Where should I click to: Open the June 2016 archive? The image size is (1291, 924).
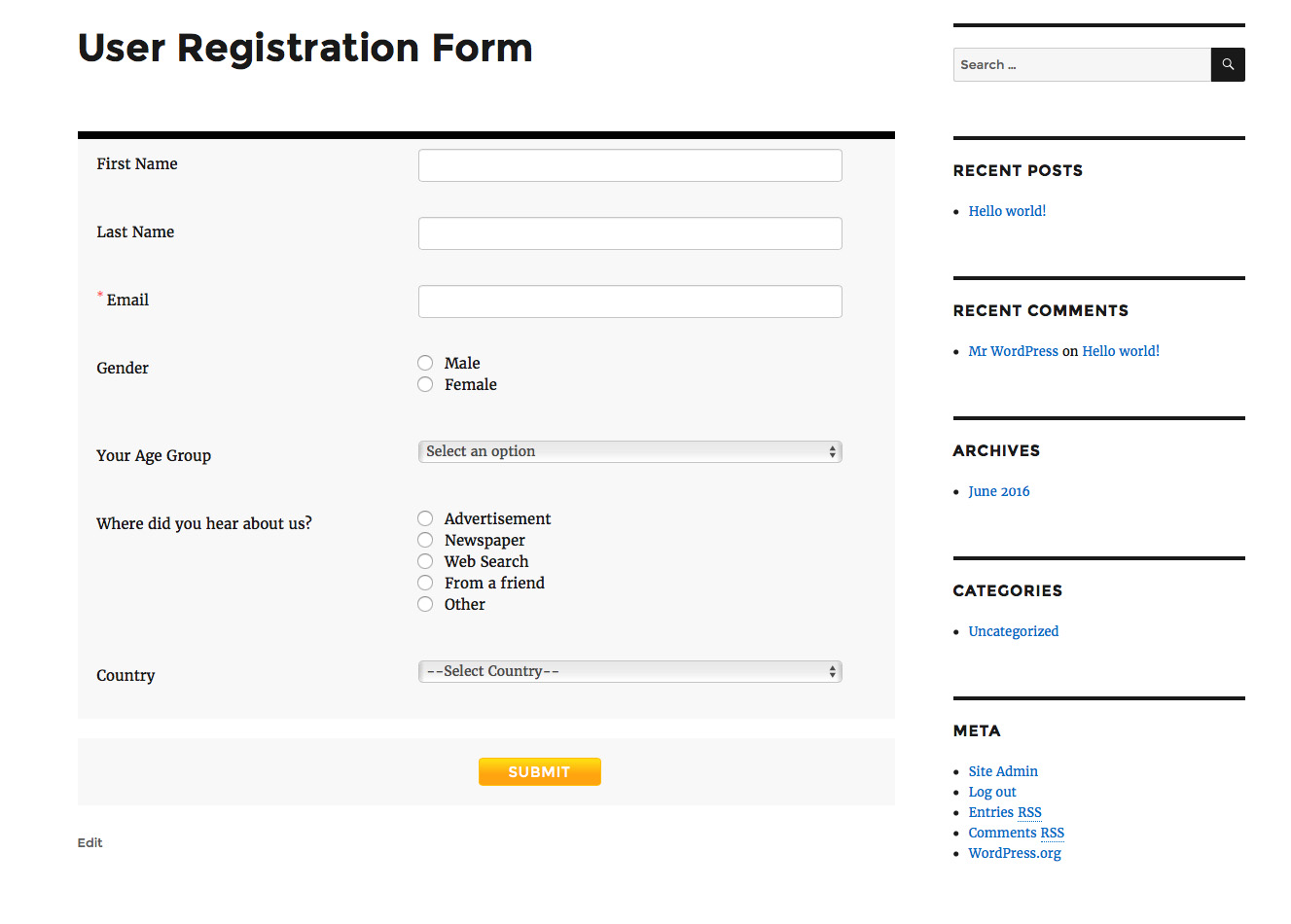click(x=998, y=490)
